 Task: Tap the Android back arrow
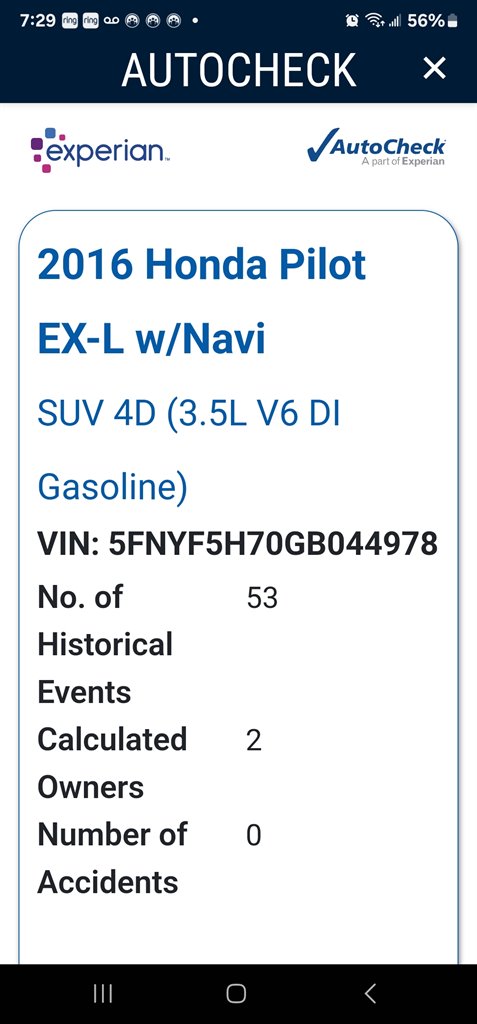370,994
